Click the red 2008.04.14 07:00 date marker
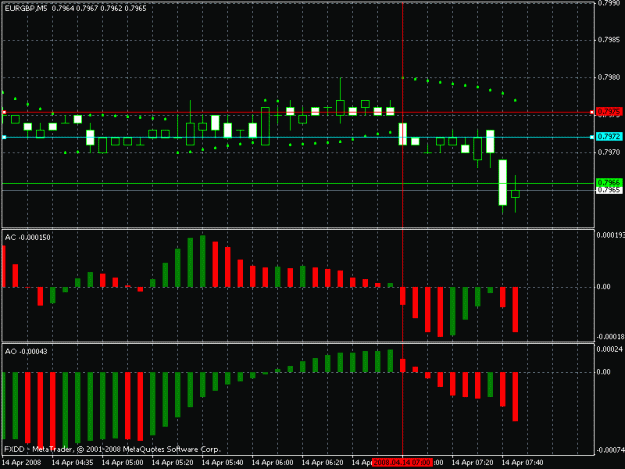This screenshot has height=469, width=625. (402, 463)
